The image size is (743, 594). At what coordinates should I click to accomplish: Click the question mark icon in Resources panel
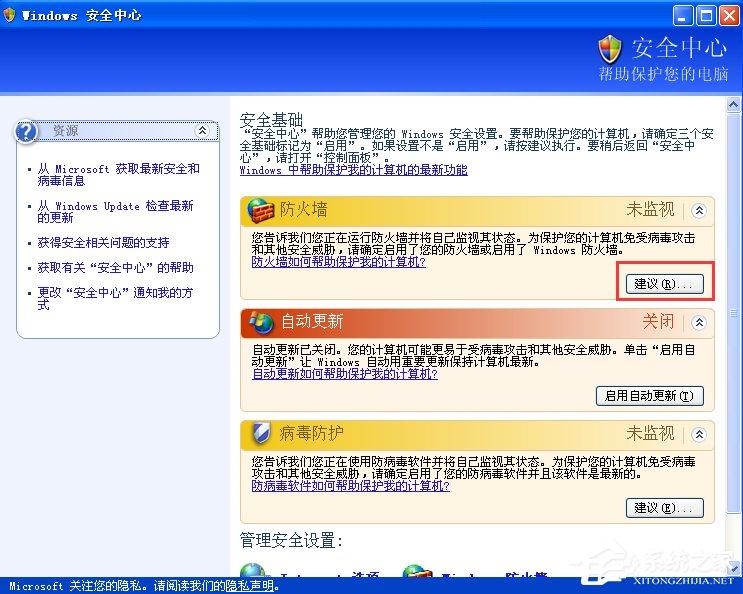tap(28, 131)
